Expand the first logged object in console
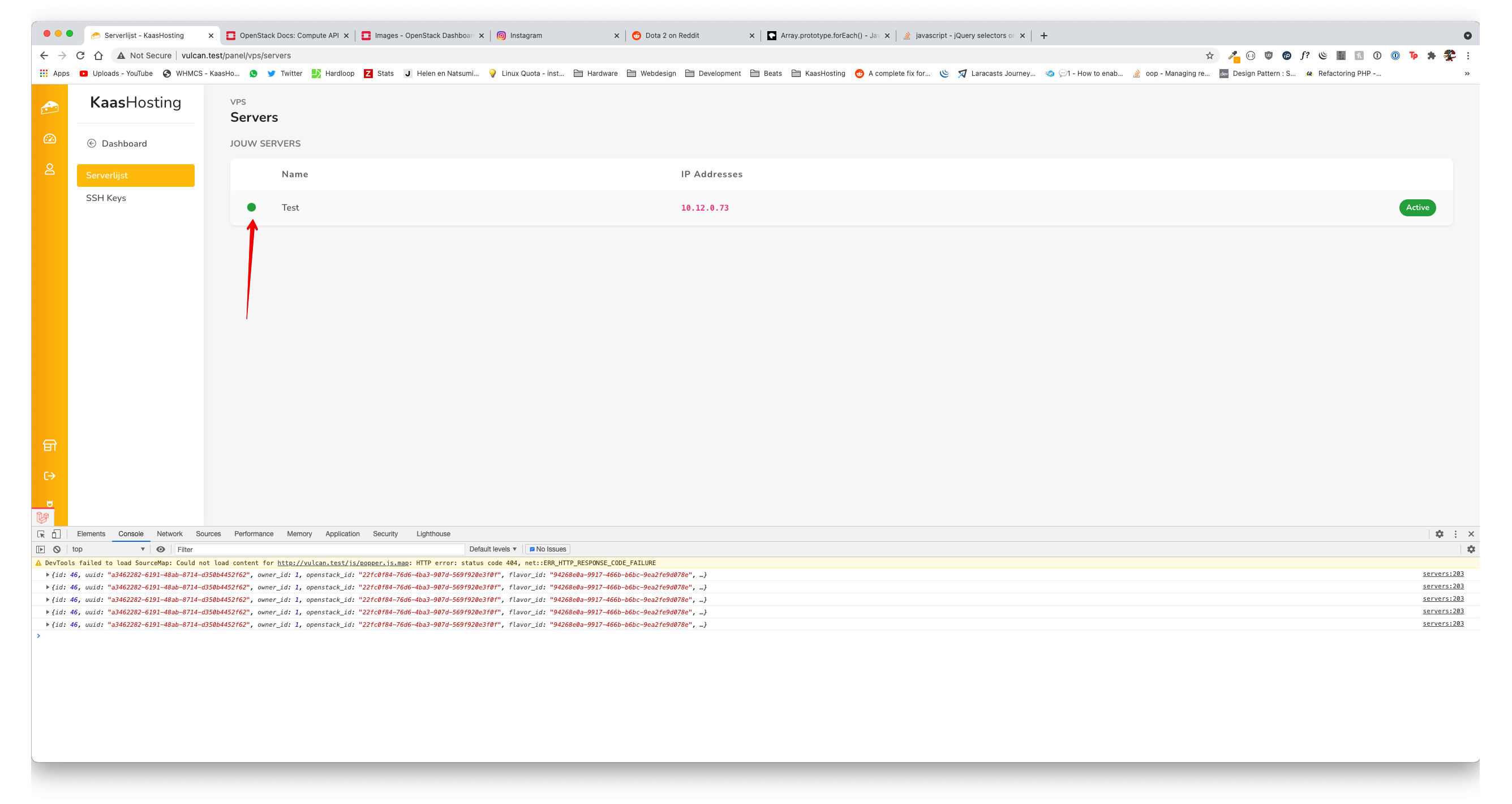1512x804 pixels. click(48, 575)
